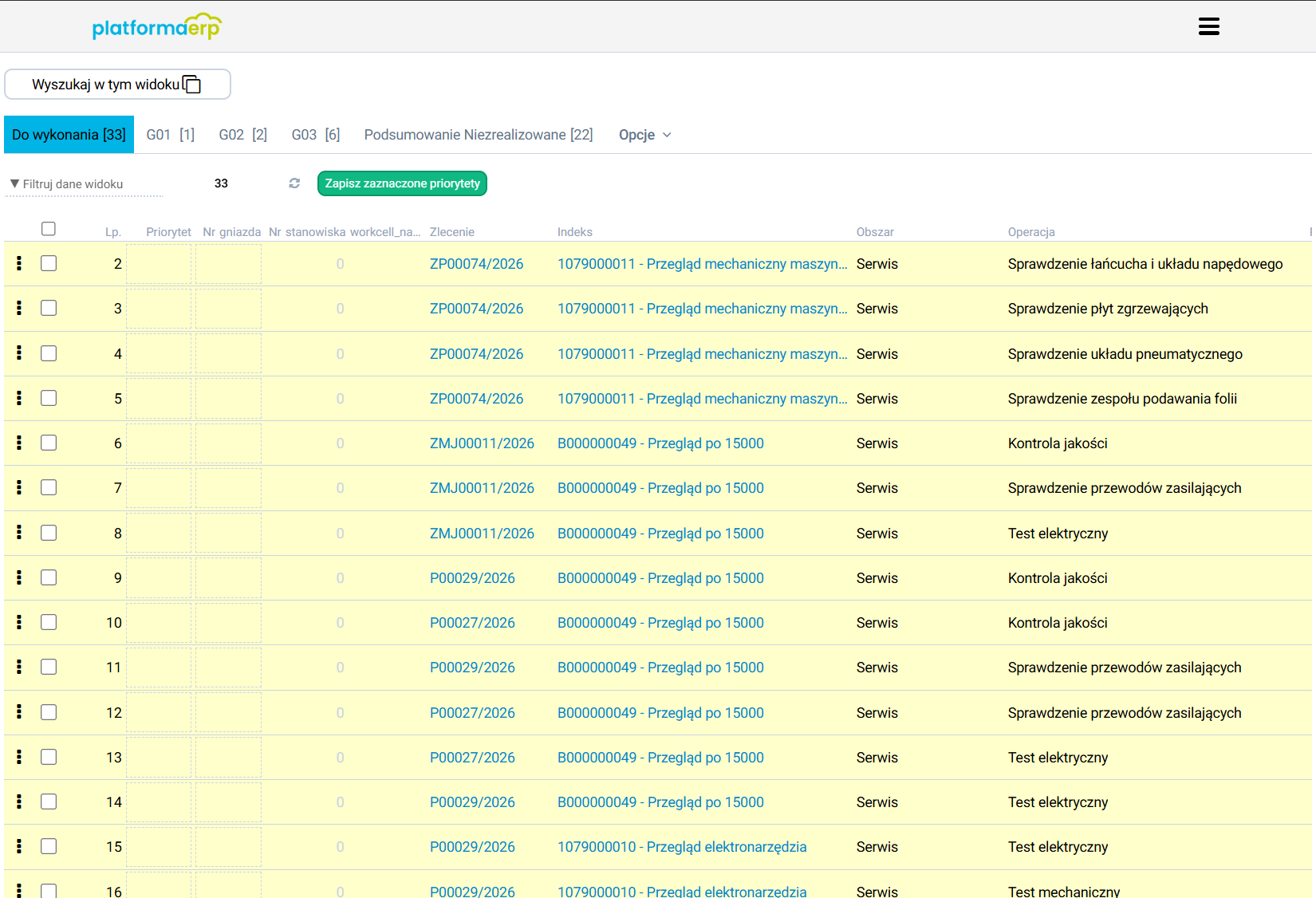The height and width of the screenshot is (898, 1316).
Task: Click the Priorytet cell in row 2
Action: click(x=159, y=264)
